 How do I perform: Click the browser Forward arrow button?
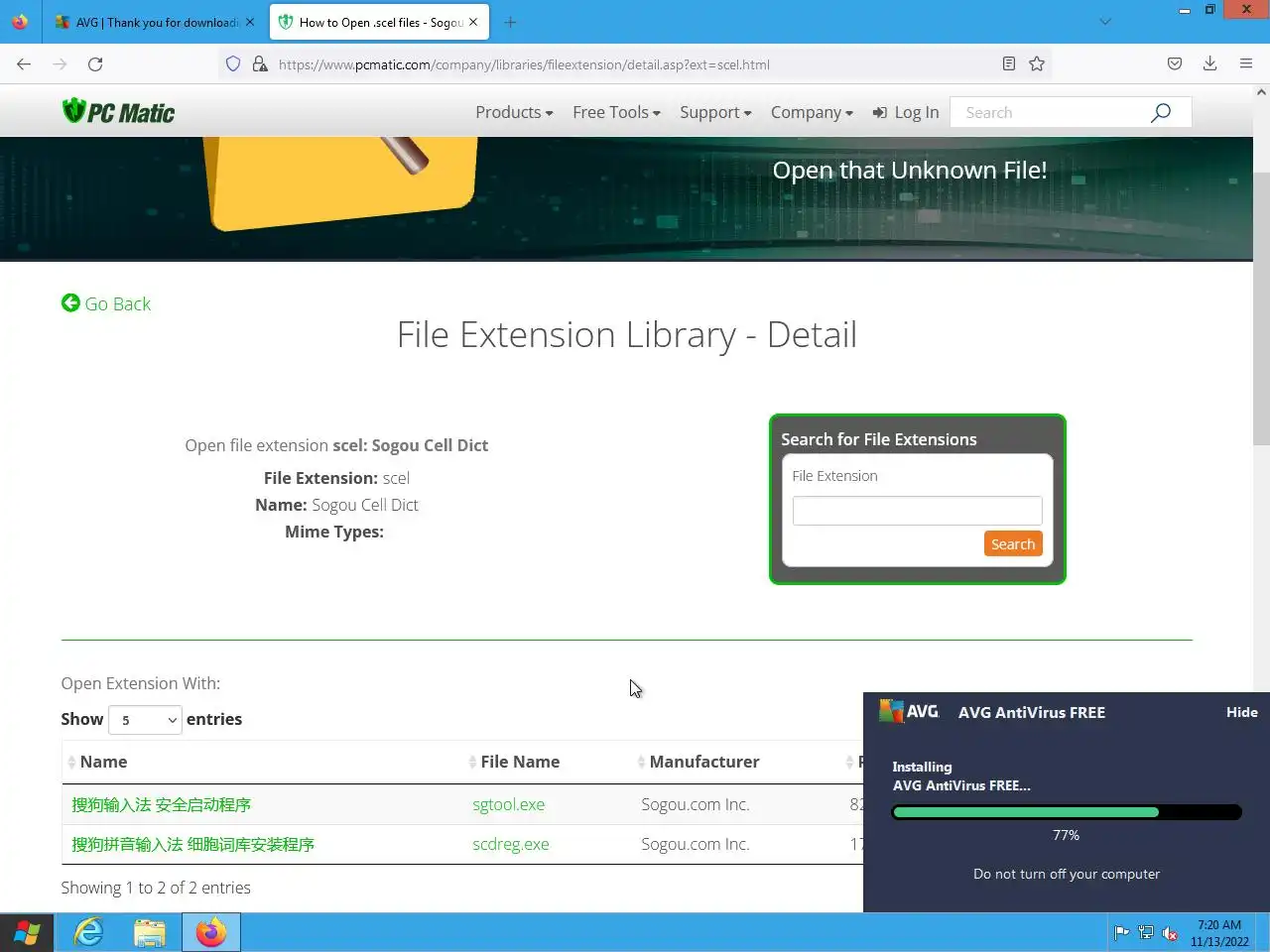point(60,64)
